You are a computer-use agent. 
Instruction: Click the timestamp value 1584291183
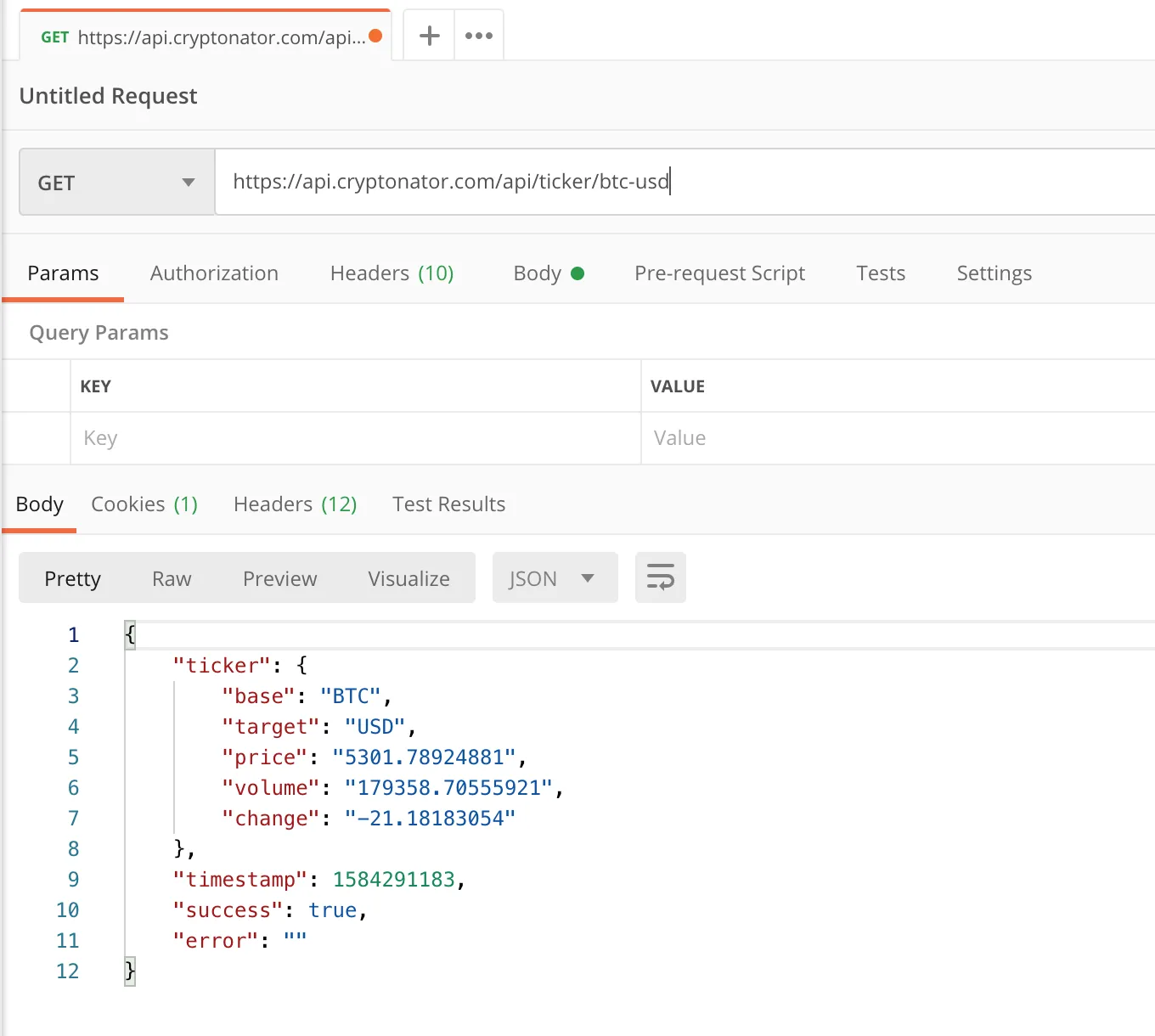click(394, 879)
